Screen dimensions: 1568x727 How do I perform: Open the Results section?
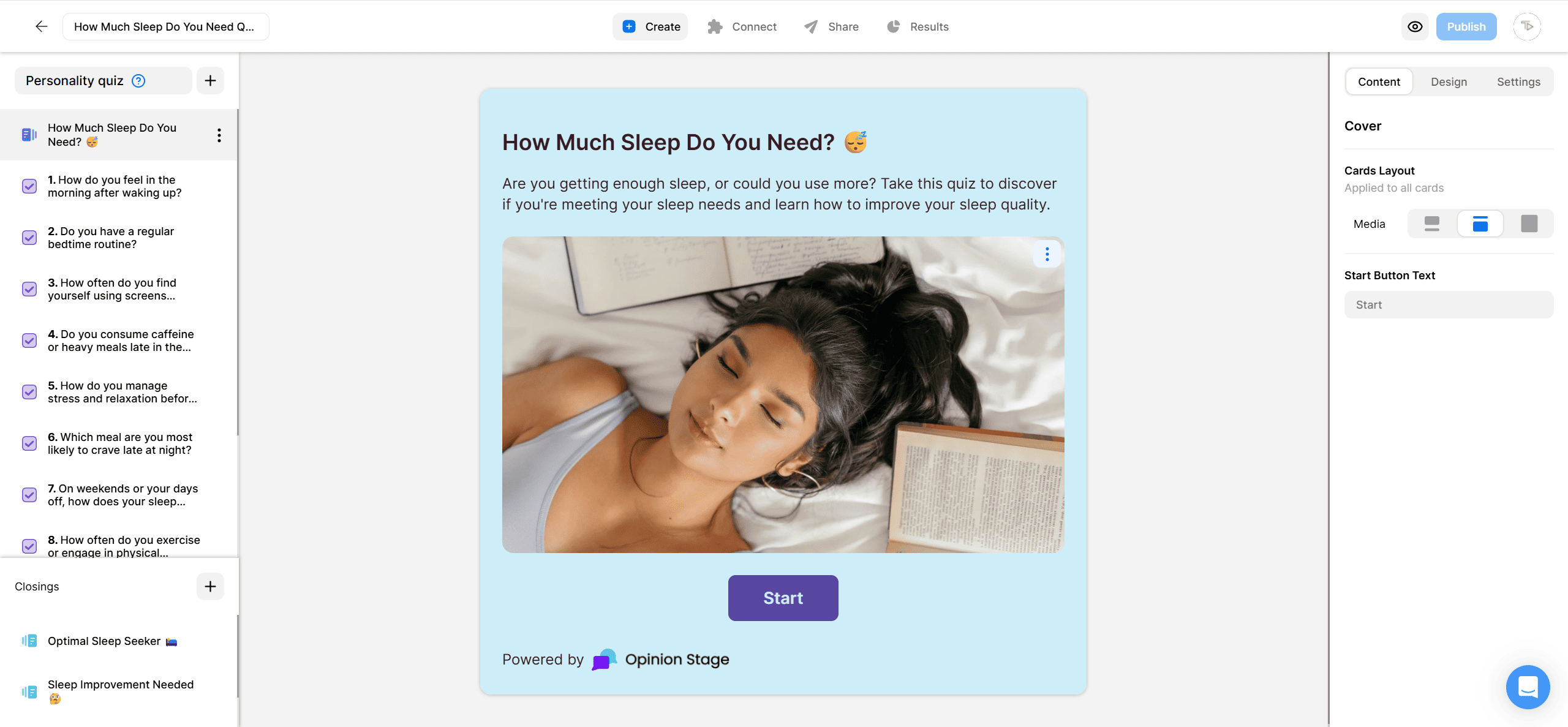918,26
